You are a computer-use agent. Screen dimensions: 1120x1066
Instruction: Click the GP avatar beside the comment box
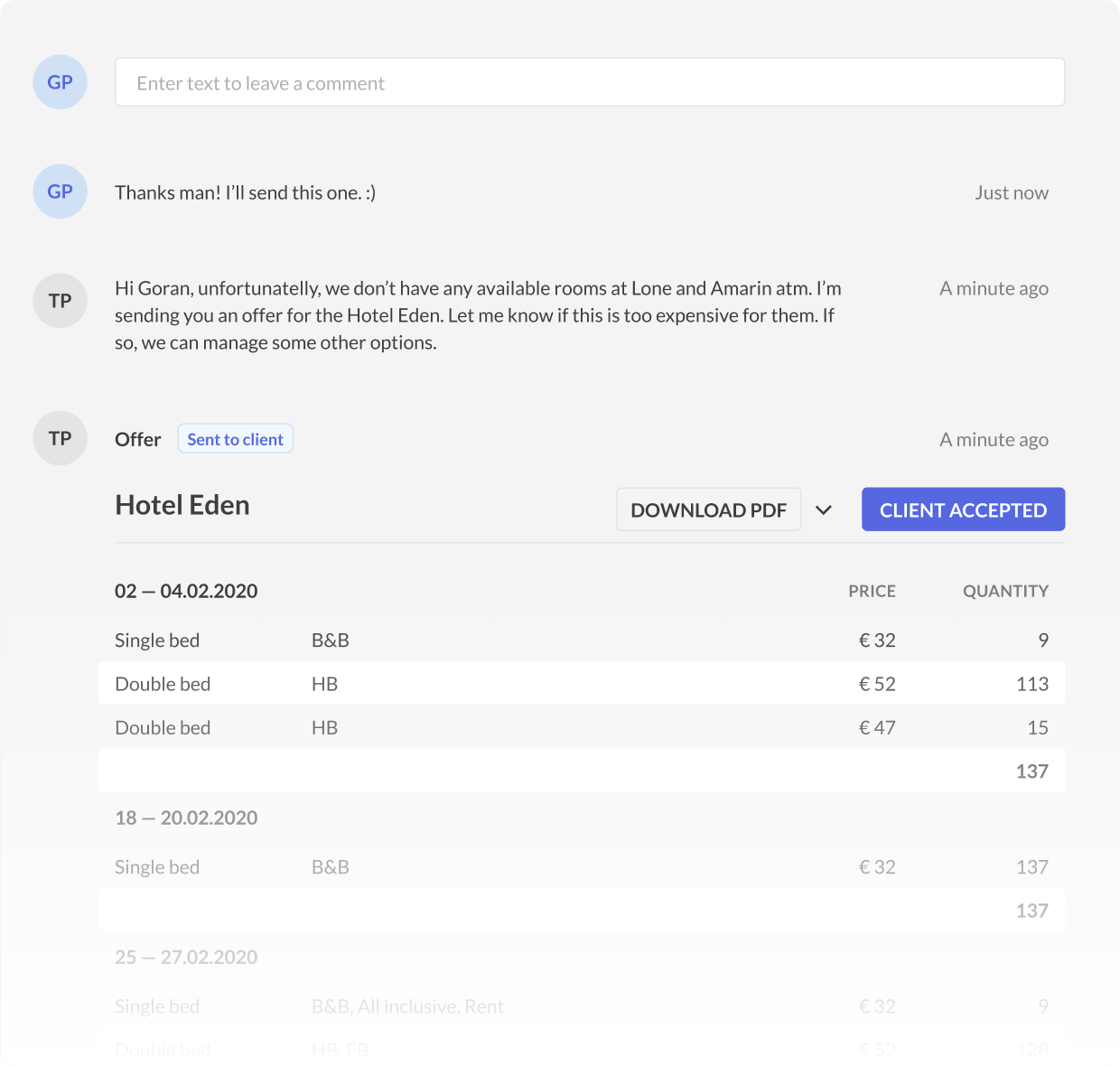click(60, 82)
